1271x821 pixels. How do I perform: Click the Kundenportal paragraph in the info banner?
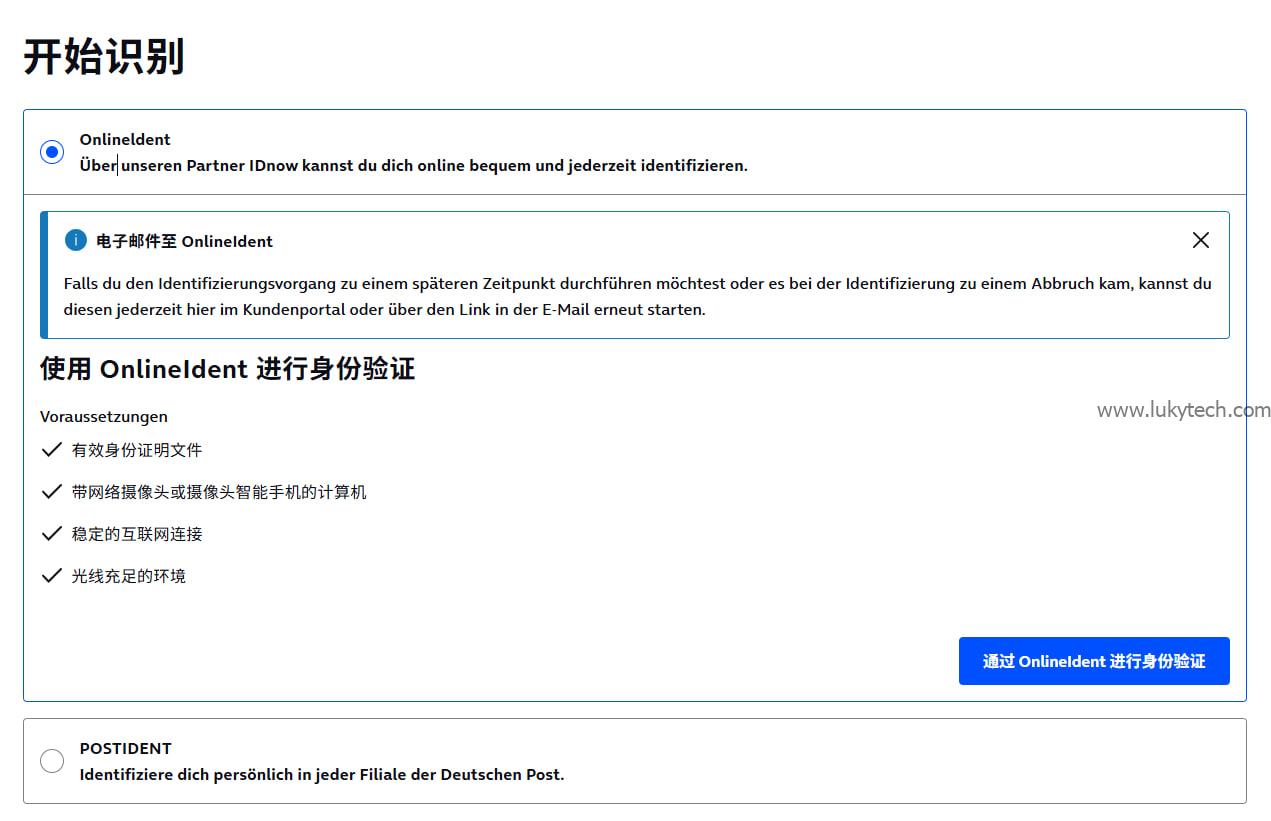pyautogui.click(x=636, y=296)
